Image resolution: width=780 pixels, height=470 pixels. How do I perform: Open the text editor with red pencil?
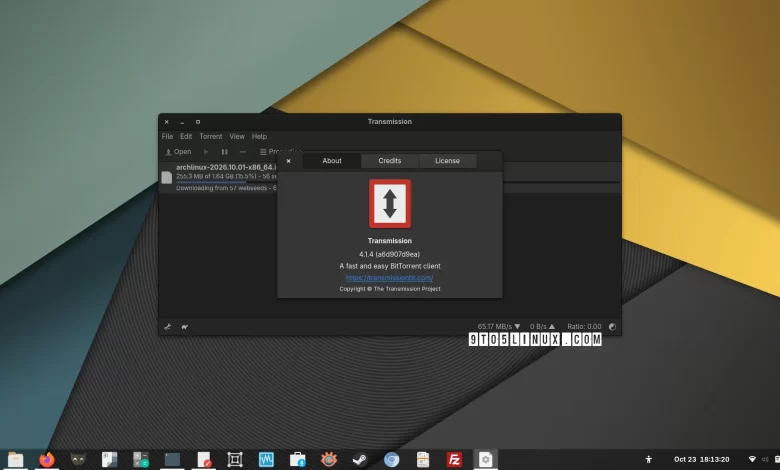tap(204, 459)
